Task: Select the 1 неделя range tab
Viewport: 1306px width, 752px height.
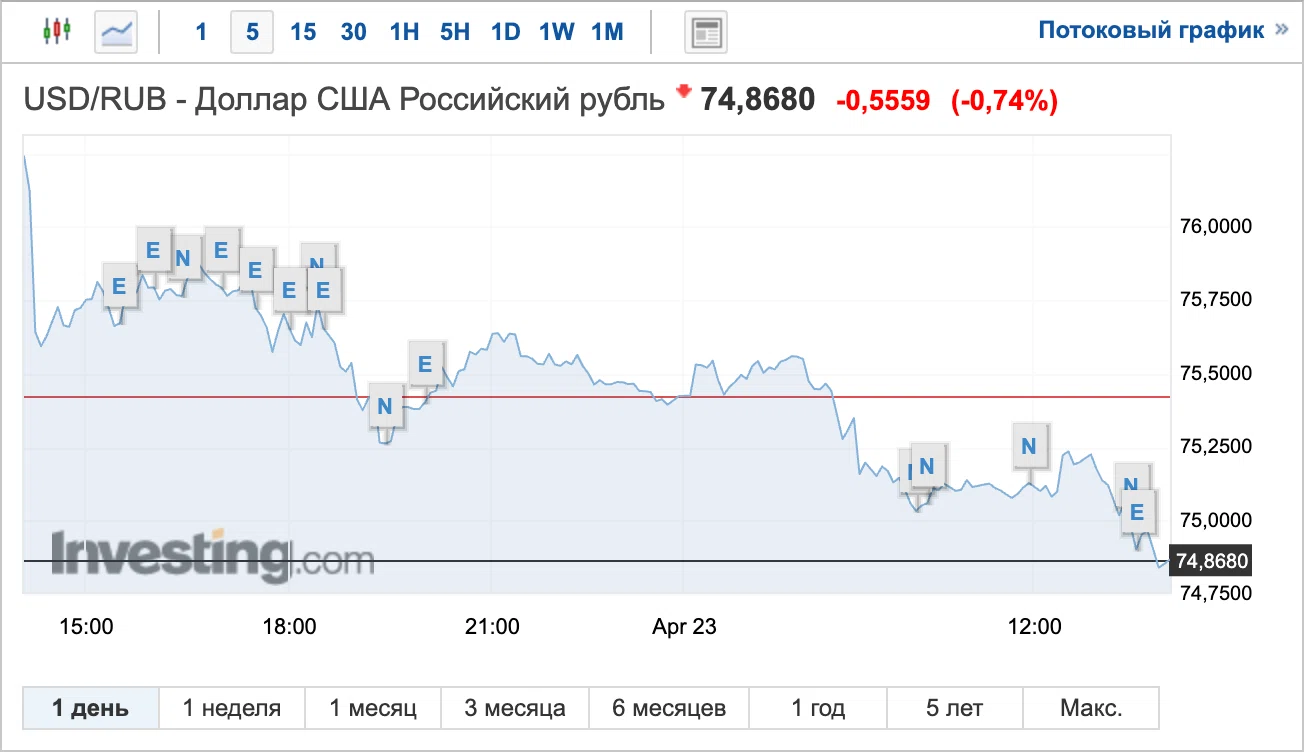Action: [x=231, y=709]
